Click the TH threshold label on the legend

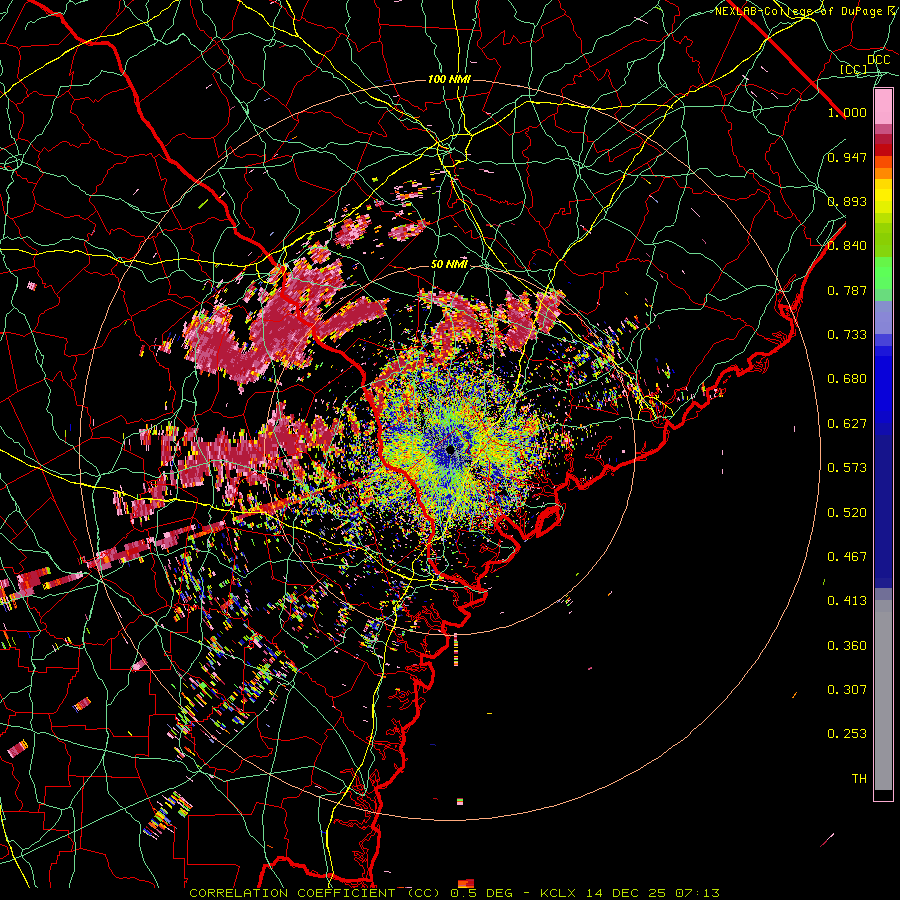[859, 779]
